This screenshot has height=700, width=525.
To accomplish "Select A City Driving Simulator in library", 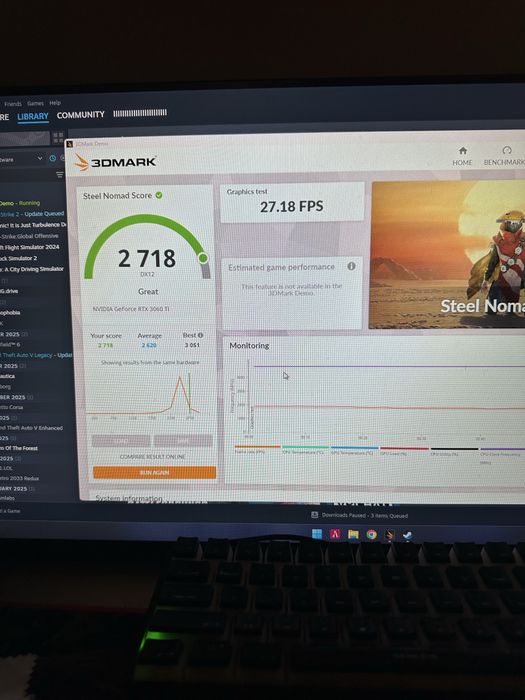I will point(32,269).
